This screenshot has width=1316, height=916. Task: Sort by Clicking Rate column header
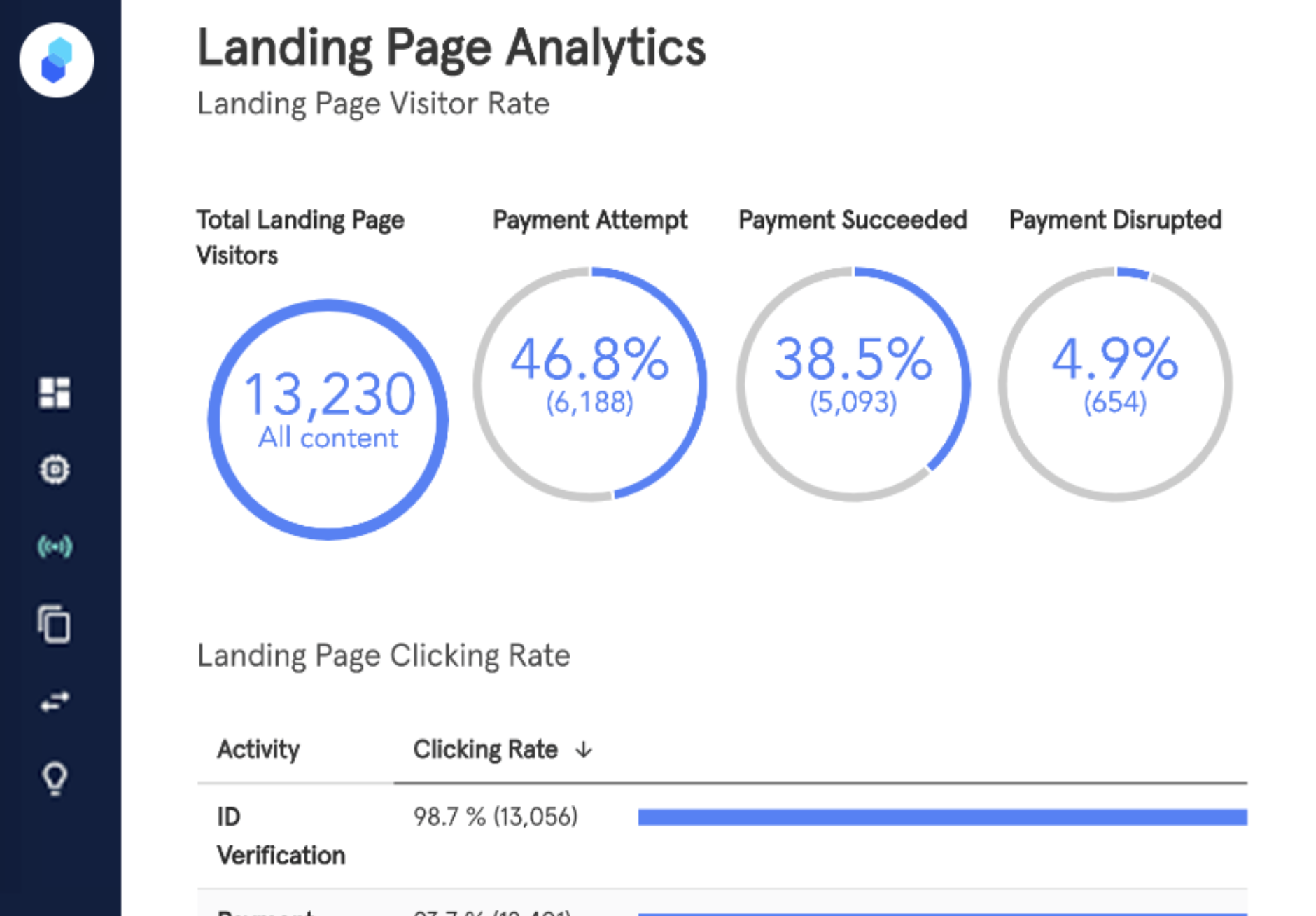coord(485,749)
